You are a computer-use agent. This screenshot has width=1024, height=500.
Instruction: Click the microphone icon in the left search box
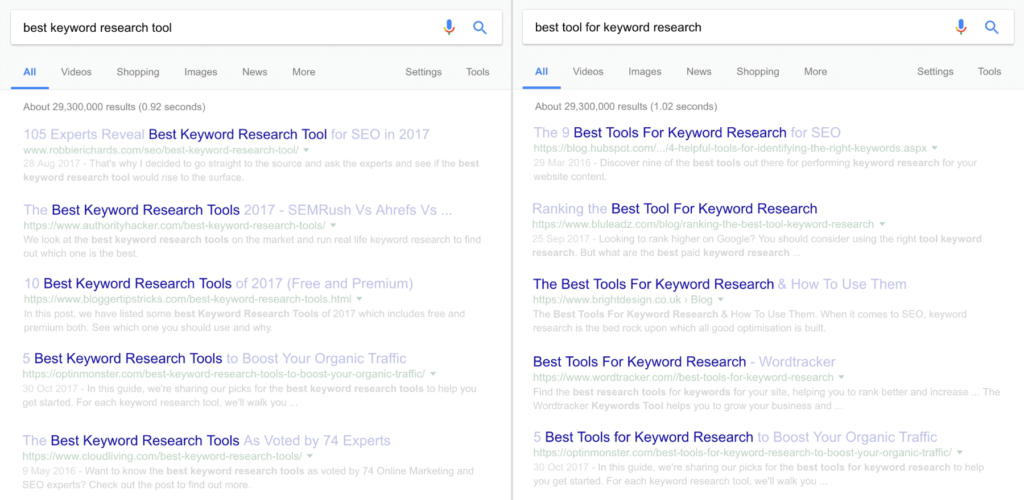coord(449,28)
